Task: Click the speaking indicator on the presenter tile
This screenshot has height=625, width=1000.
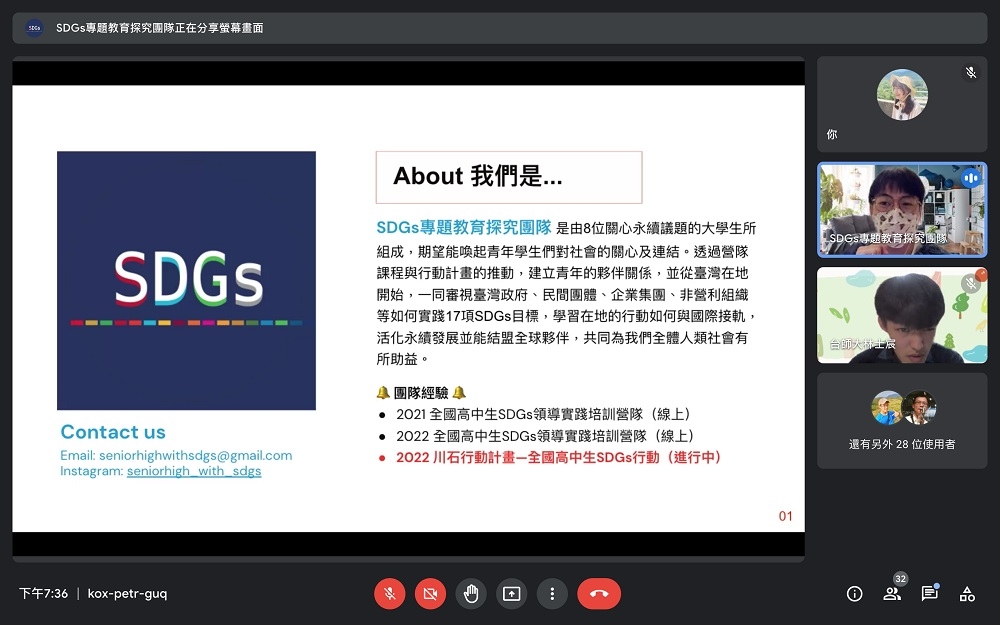Action: [971, 178]
